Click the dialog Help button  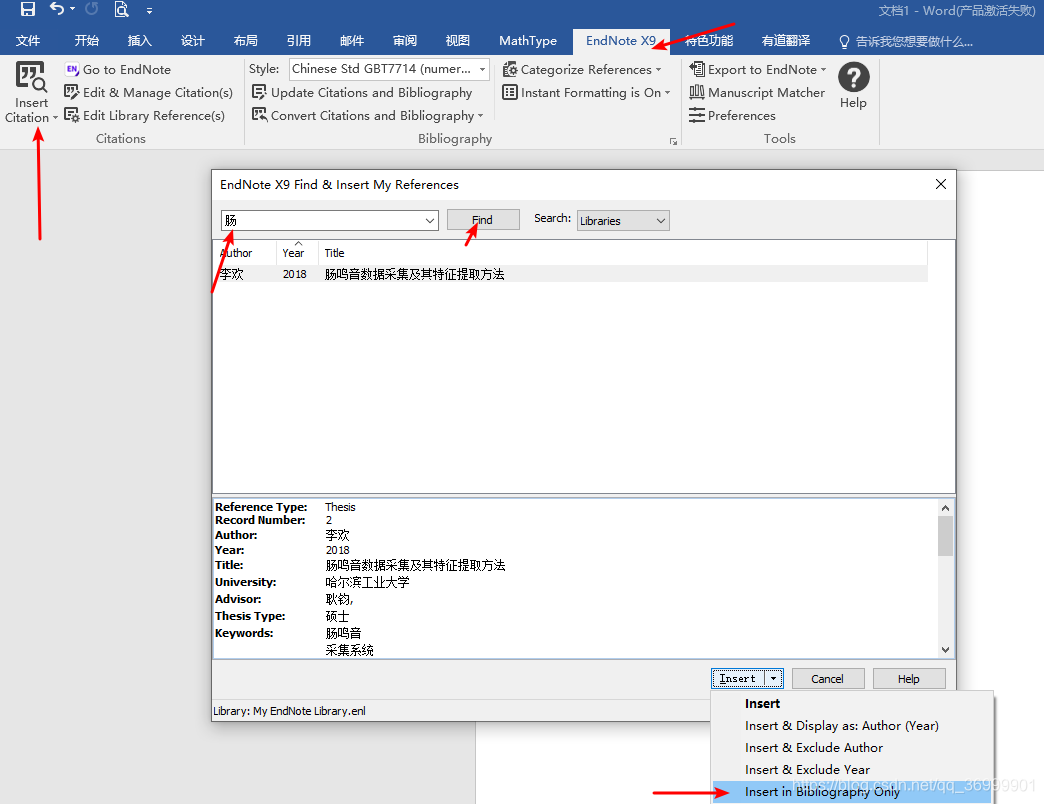(909, 678)
